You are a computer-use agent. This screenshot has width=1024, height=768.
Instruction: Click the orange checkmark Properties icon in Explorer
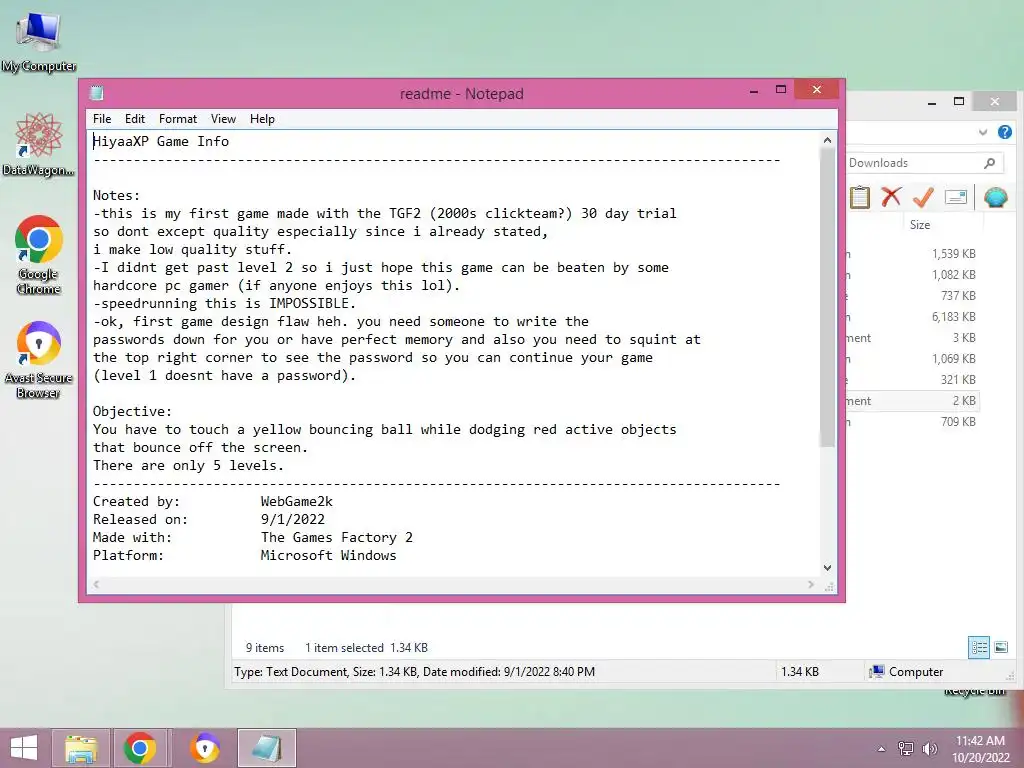pyautogui.click(x=923, y=197)
